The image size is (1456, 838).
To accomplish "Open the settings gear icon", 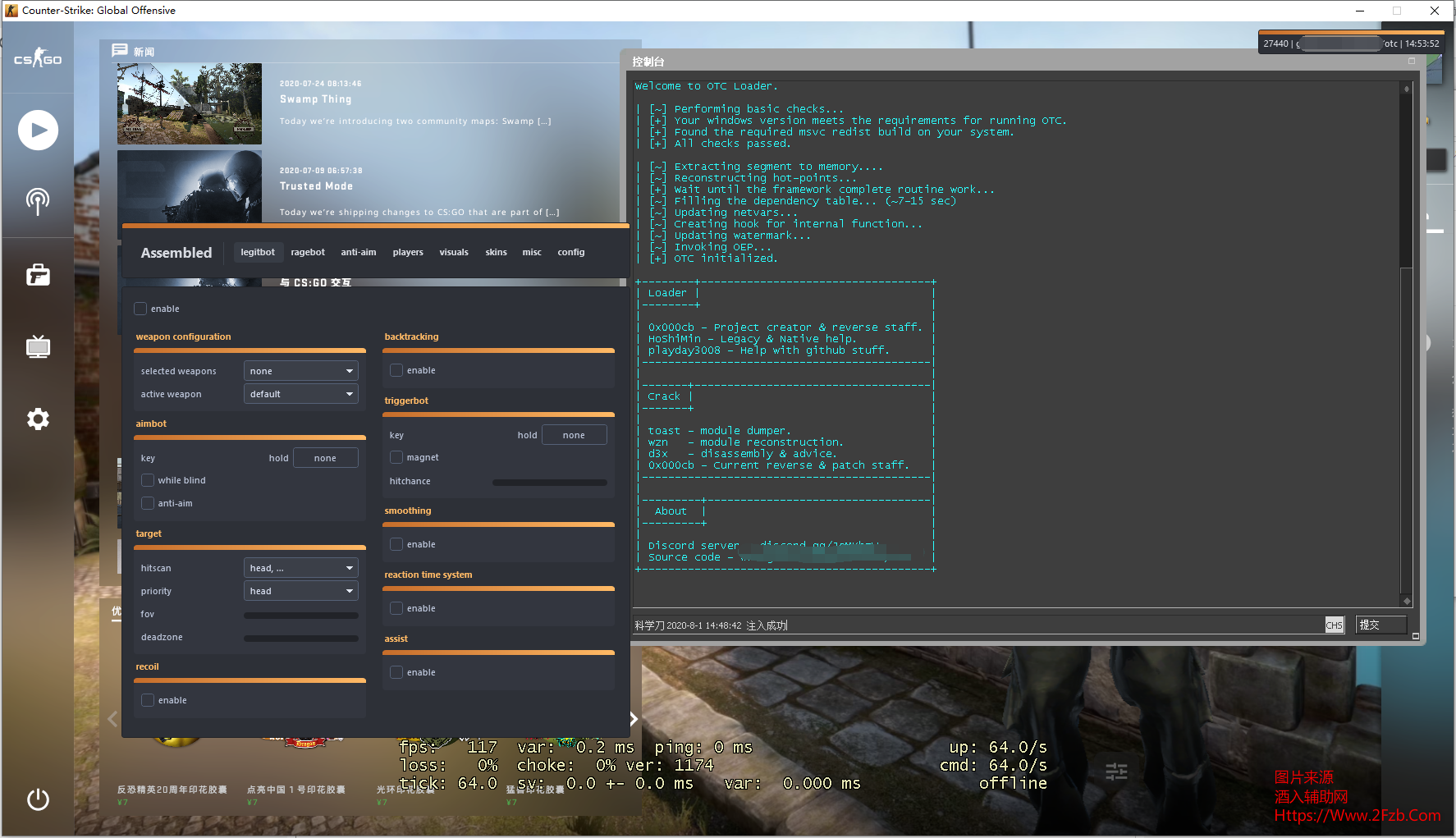I will 38,419.
